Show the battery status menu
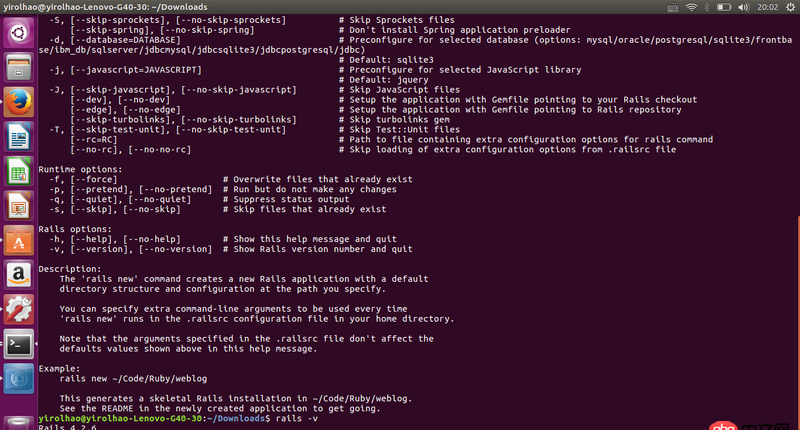This screenshot has width=800, height=430. (x=725, y=7)
